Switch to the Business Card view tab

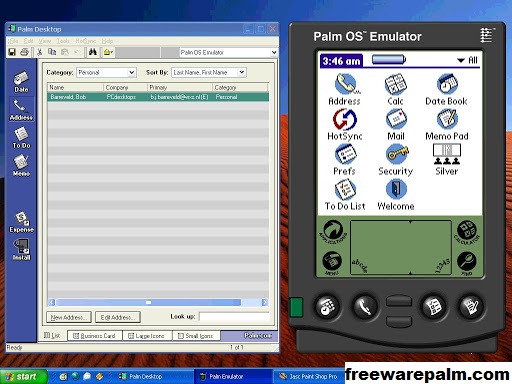tap(95, 336)
